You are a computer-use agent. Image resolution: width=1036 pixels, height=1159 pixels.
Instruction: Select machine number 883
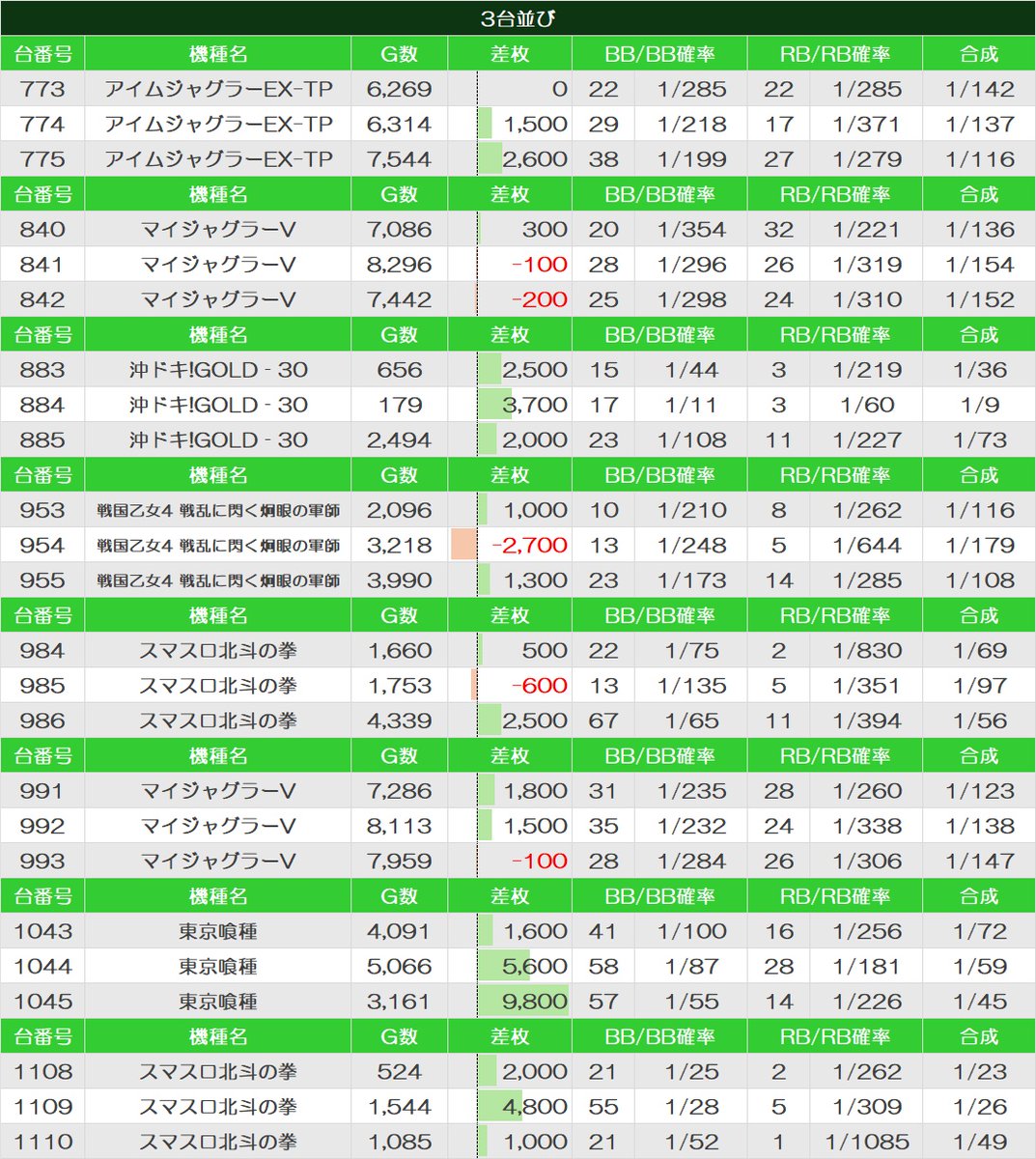click(x=42, y=370)
